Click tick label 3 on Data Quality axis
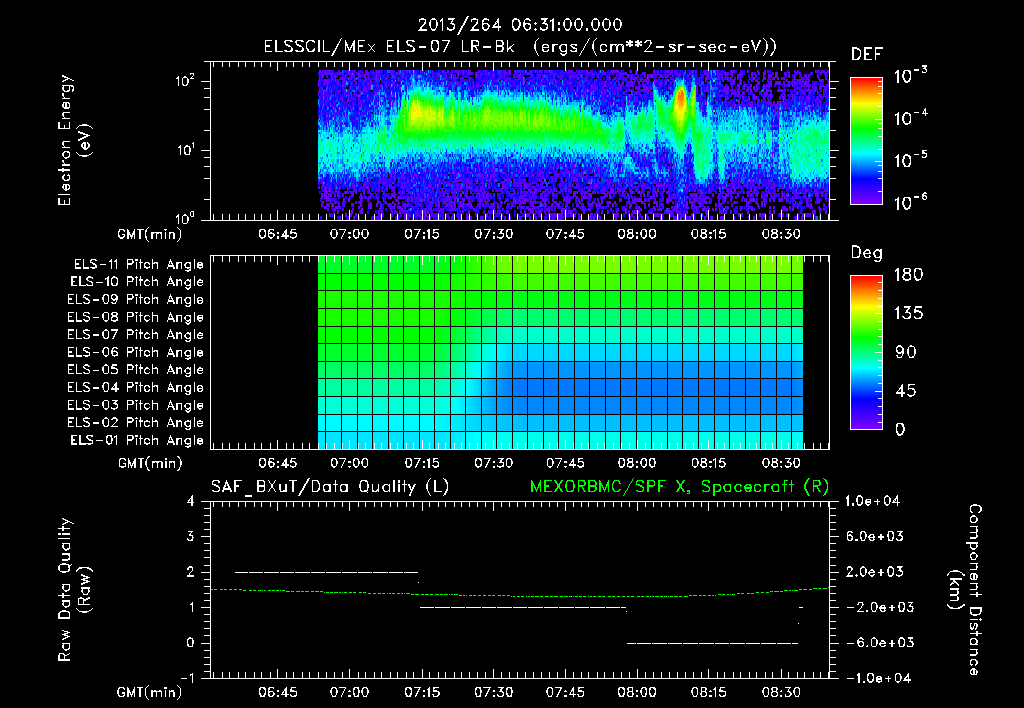This screenshot has height=708, width=1024. [x=191, y=536]
